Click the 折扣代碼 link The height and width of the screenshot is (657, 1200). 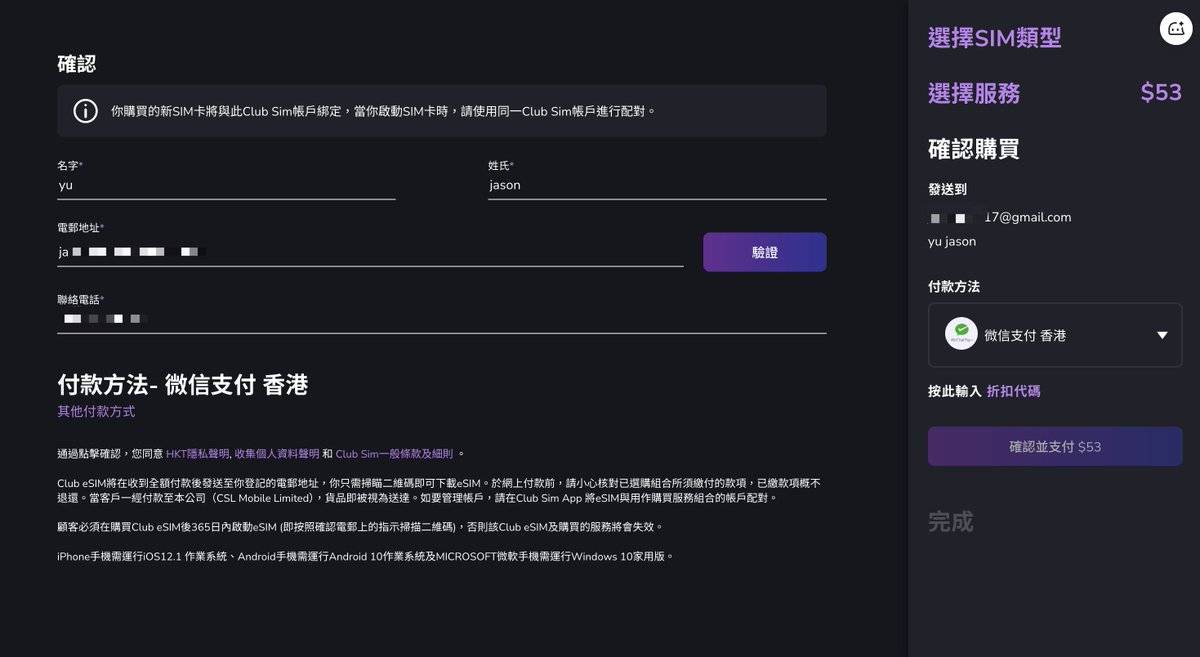1013,391
